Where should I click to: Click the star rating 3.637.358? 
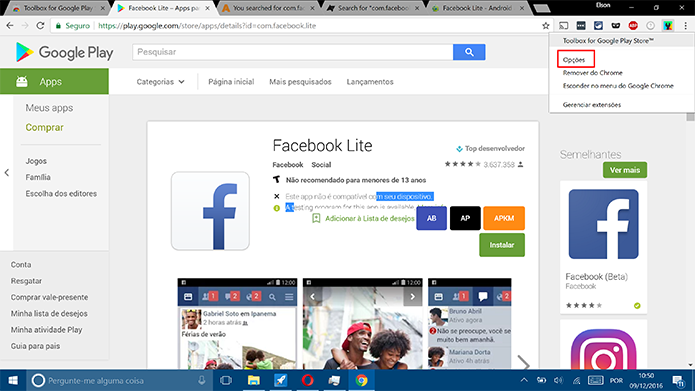pyautogui.click(x=484, y=164)
